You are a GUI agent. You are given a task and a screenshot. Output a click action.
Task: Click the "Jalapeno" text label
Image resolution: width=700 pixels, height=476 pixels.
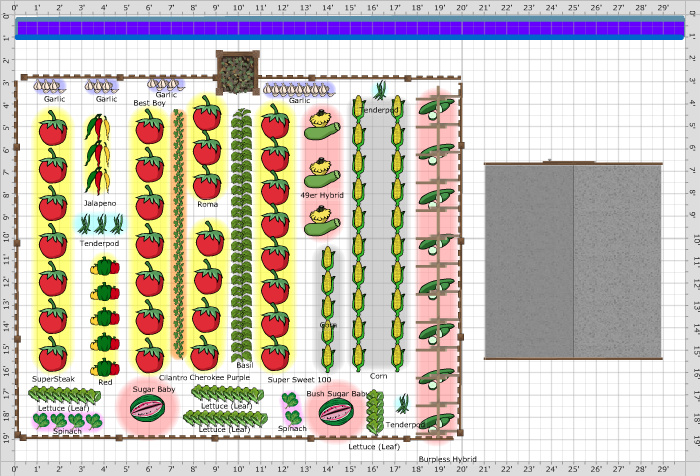[x=100, y=203]
